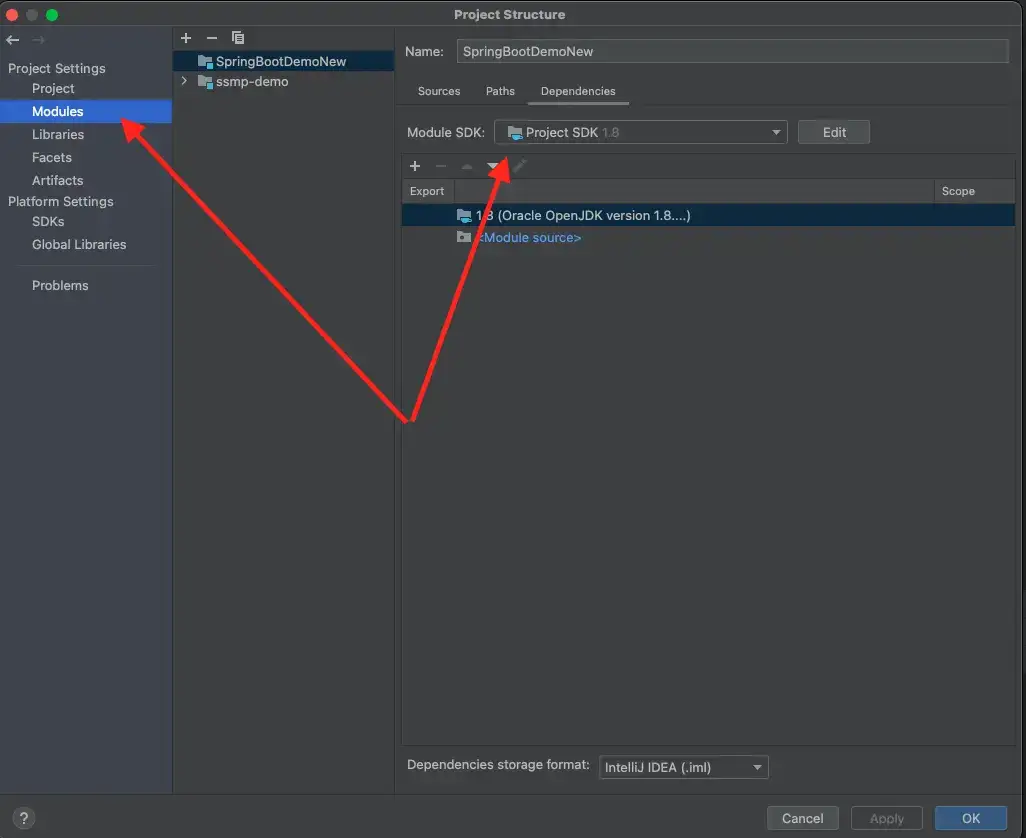
Task: Move dependency down arrow icon
Action: 492,166
